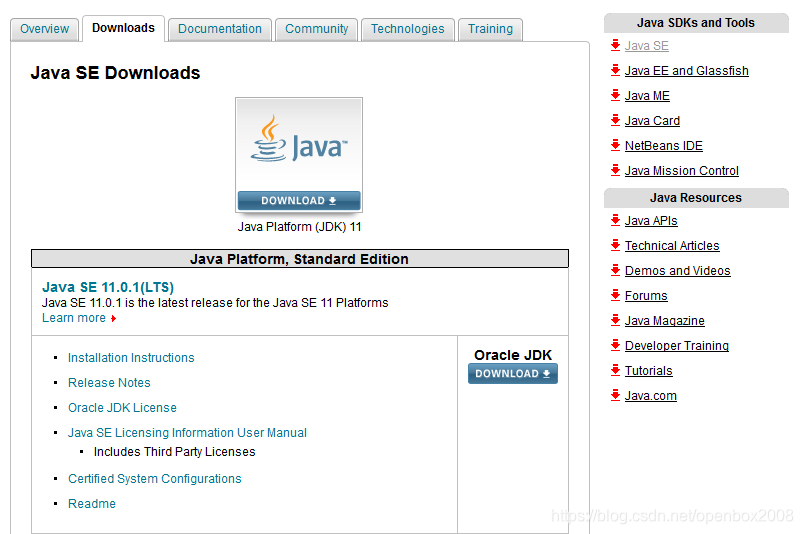
Task: Go to the Technologies tab
Action: click(x=408, y=29)
